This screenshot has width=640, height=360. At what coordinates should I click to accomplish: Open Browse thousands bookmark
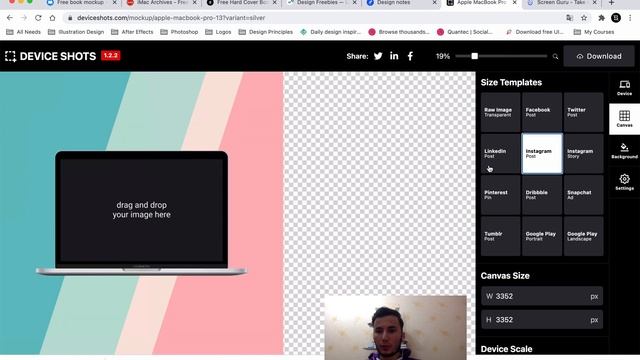[x=399, y=32]
